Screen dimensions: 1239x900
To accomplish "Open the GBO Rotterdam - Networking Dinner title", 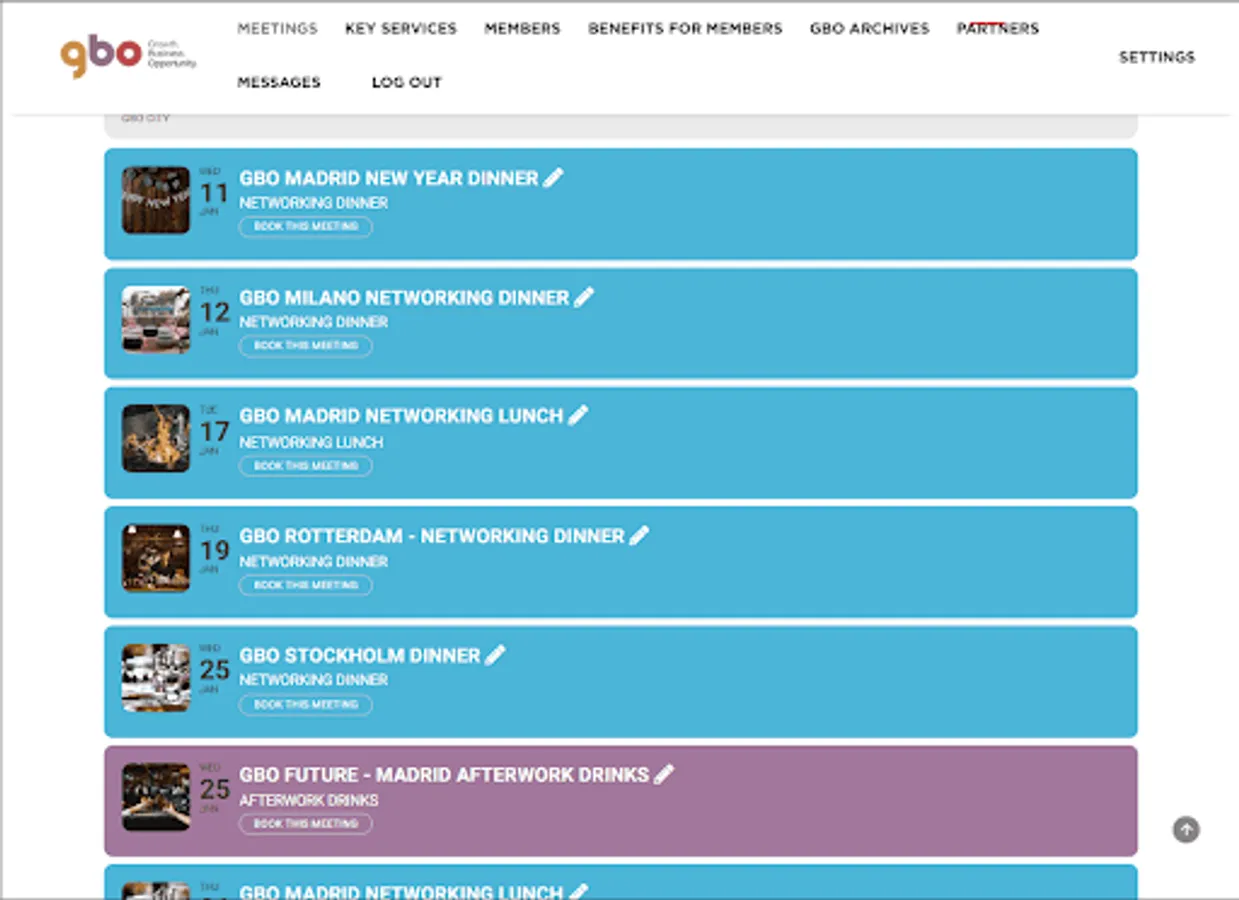I will [x=432, y=535].
